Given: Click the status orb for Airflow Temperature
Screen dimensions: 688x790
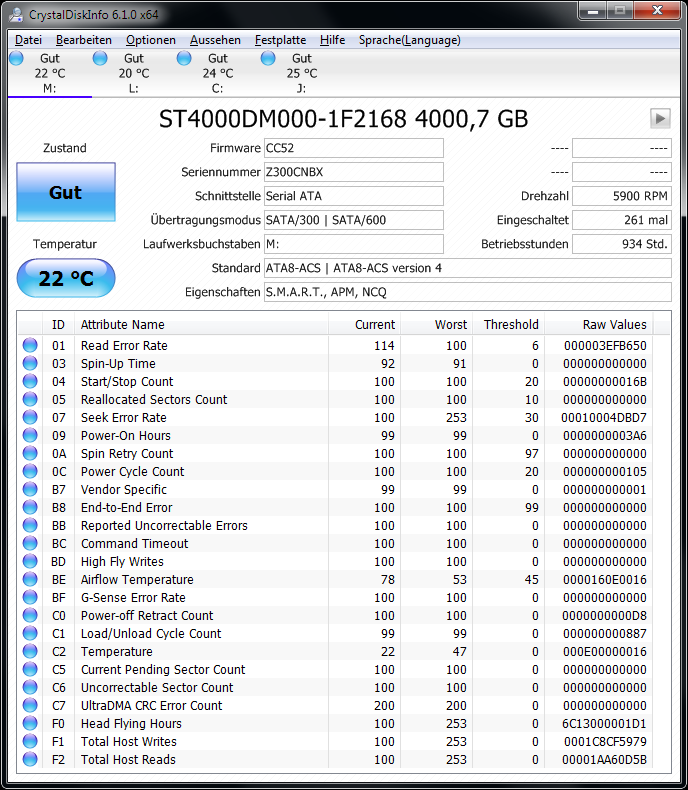Looking at the screenshot, I should (30, 579).
